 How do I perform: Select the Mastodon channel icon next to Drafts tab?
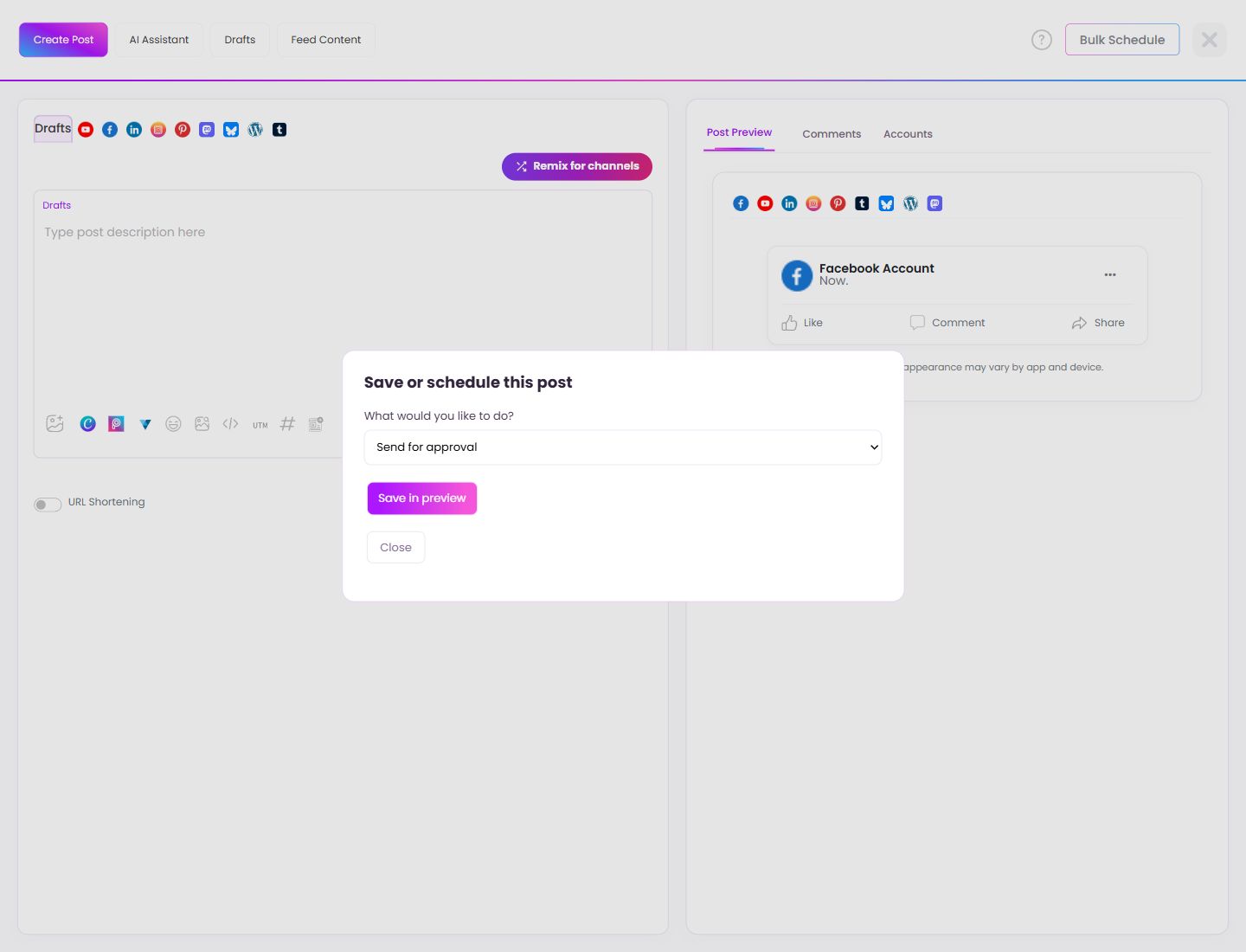pos(207,130)
